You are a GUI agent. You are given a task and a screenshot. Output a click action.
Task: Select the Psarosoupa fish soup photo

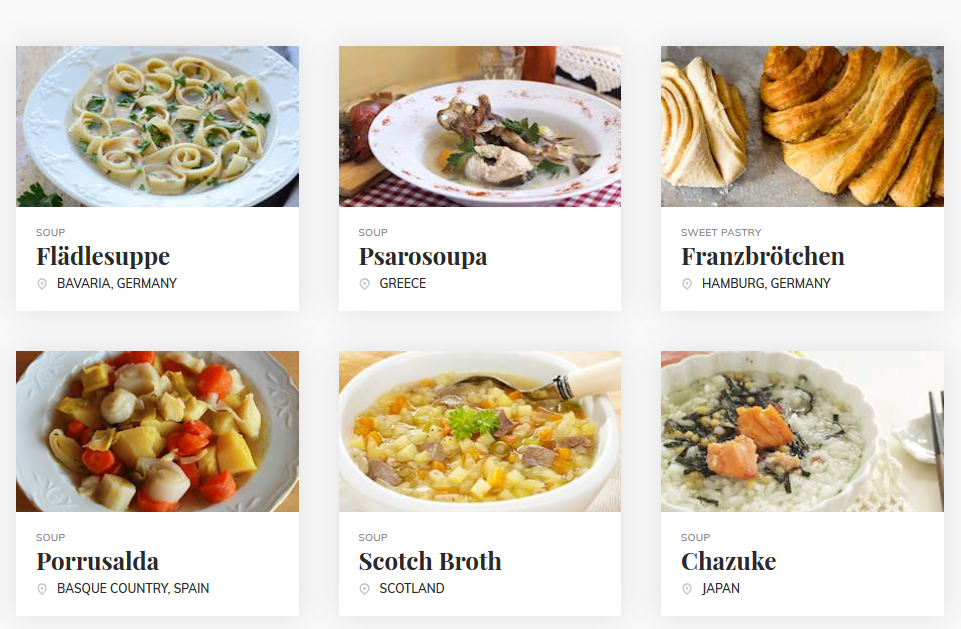(x=480, y=126)
